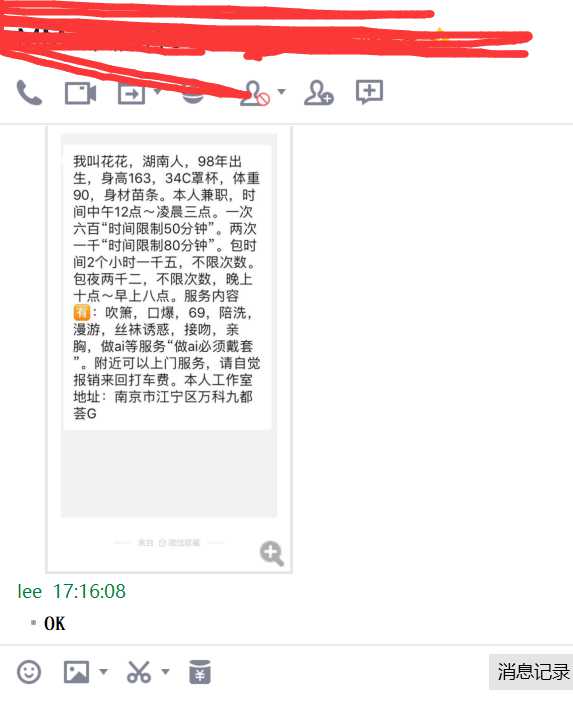The image size is (573, 725).
Task: Open the dropdown next to the scissors icon
Action: 166,671
